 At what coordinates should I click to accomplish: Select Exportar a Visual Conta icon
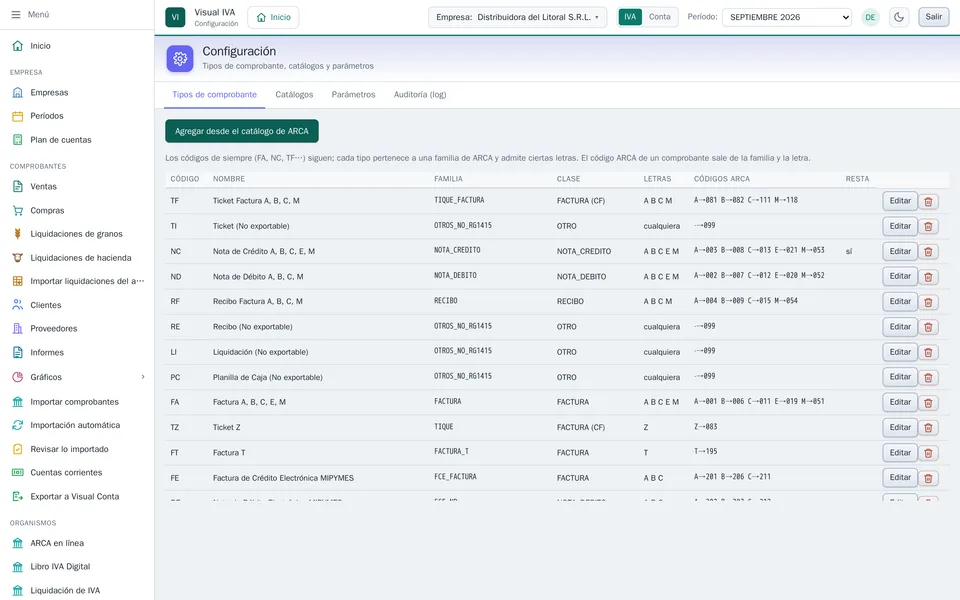[18, 497]
